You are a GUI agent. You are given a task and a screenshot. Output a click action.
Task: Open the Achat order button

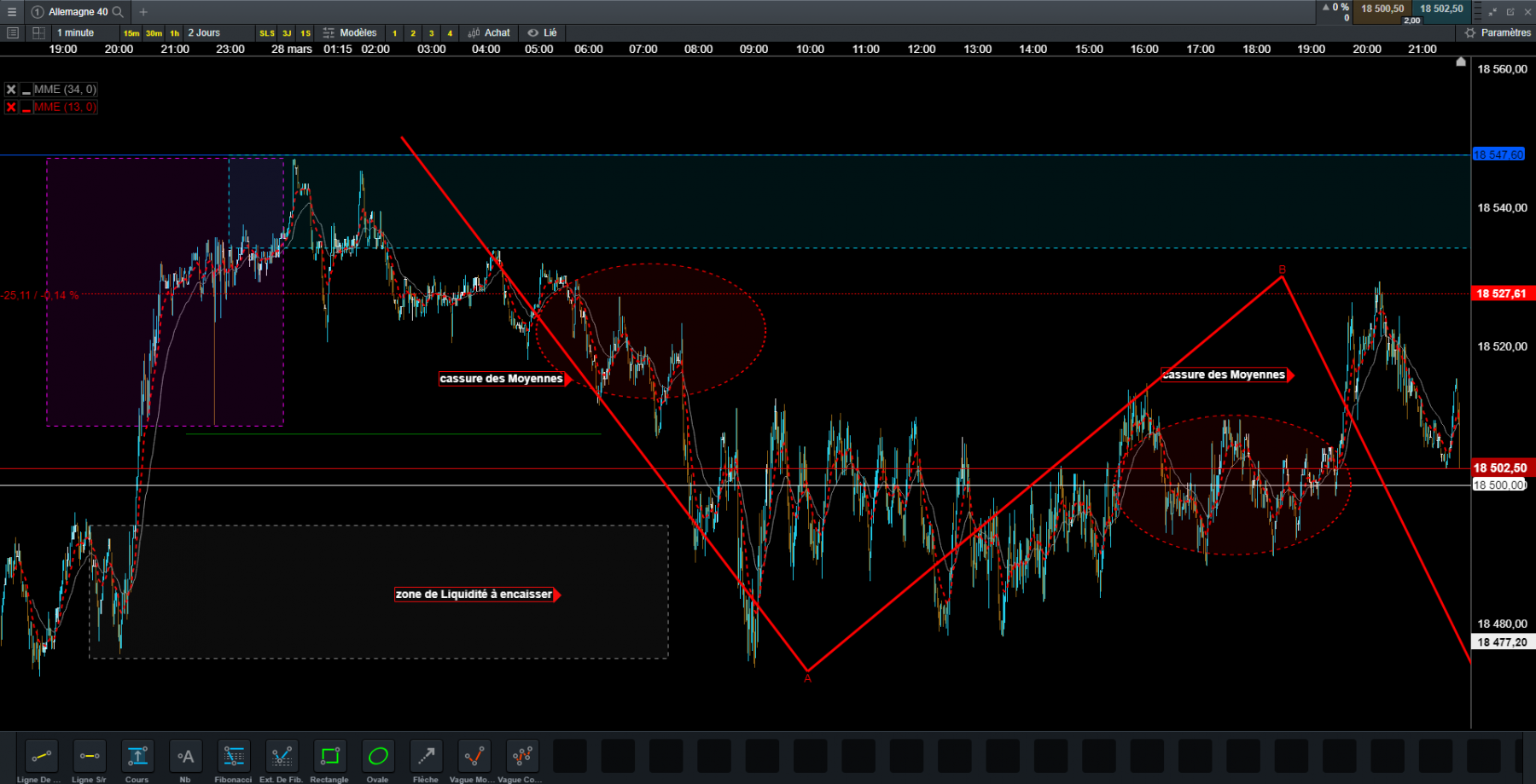point(489,32)
